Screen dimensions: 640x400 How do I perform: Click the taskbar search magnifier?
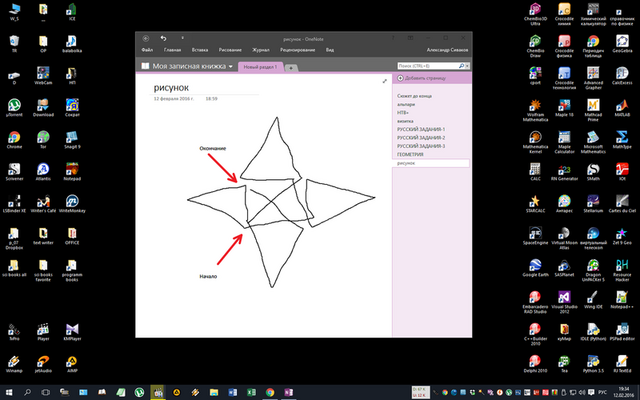[27, 392]
